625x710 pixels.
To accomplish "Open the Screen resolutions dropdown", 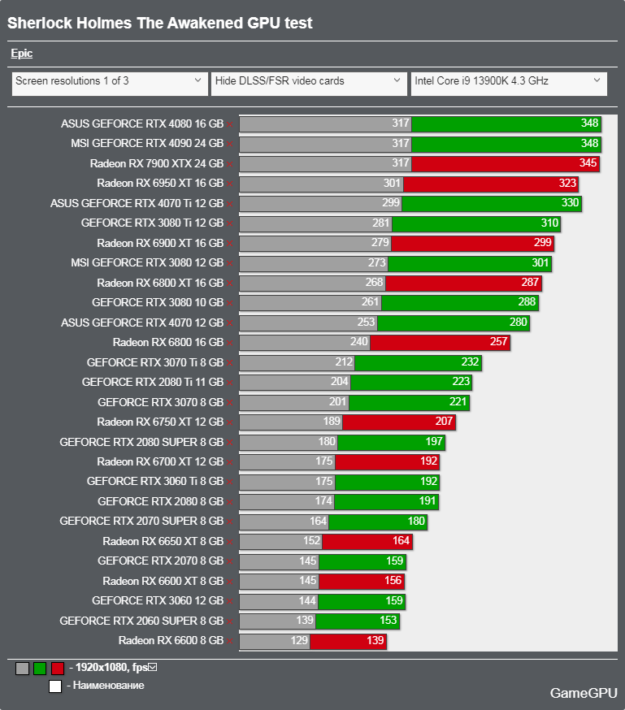I will [x=108, y=83].
